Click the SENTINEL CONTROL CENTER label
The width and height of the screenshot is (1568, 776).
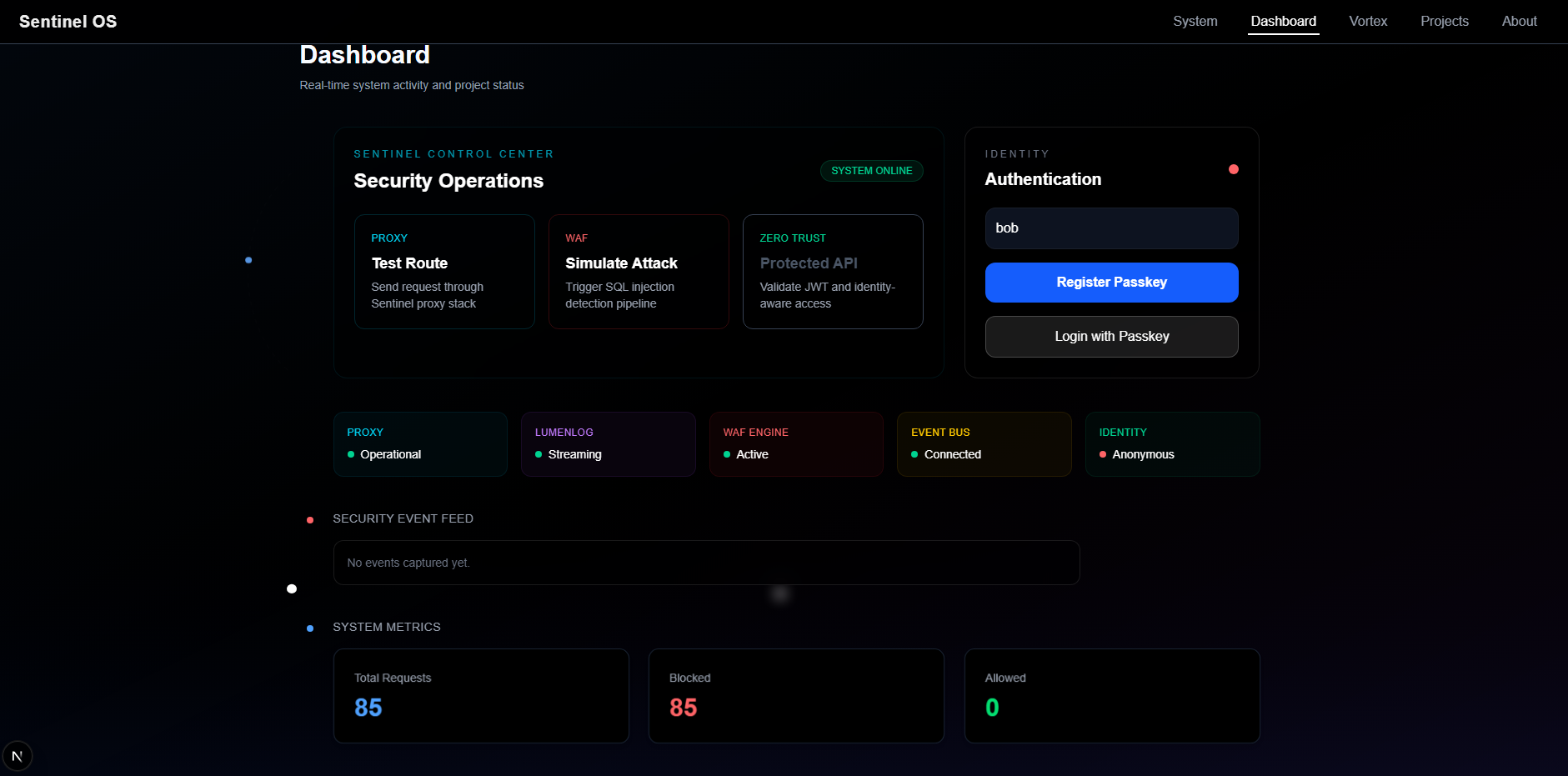[x=453, y=154]
